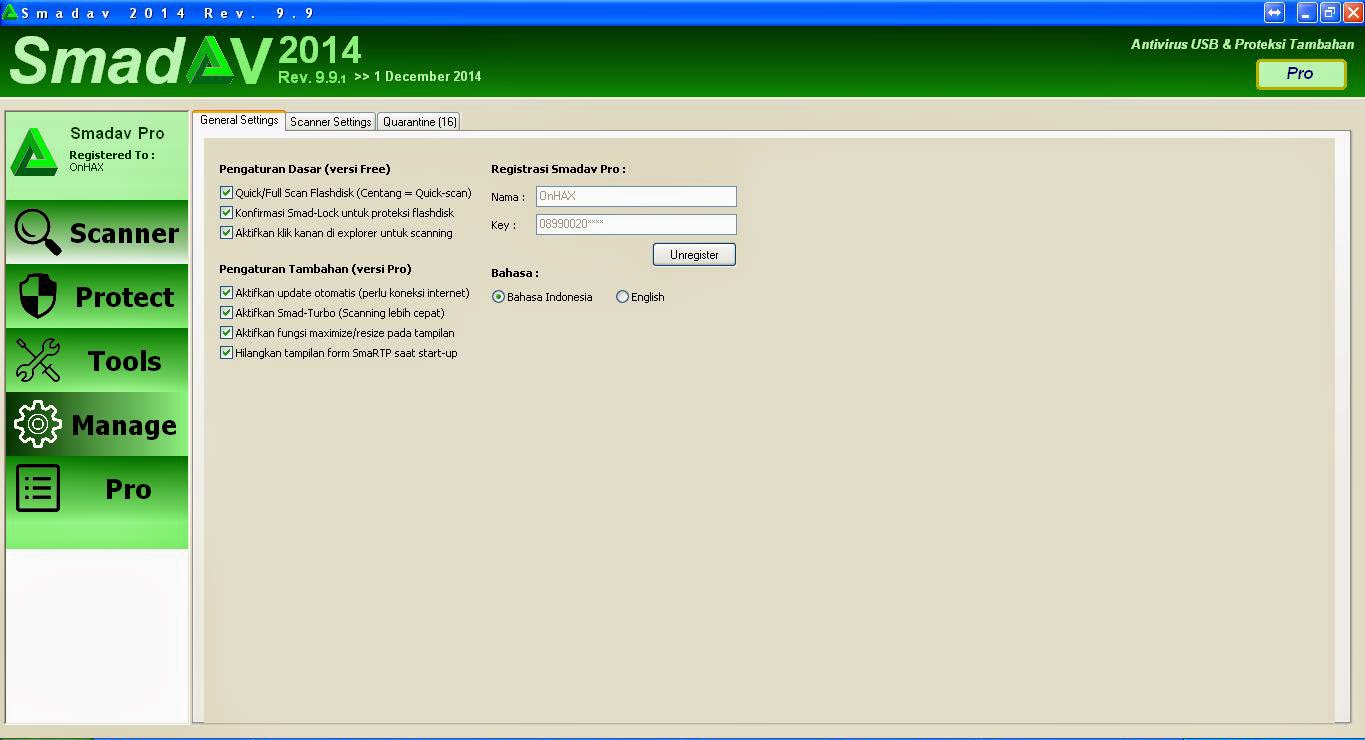Close the Smadav window
This screenshot has width=1365, height=740.
tap(1353, 13)
